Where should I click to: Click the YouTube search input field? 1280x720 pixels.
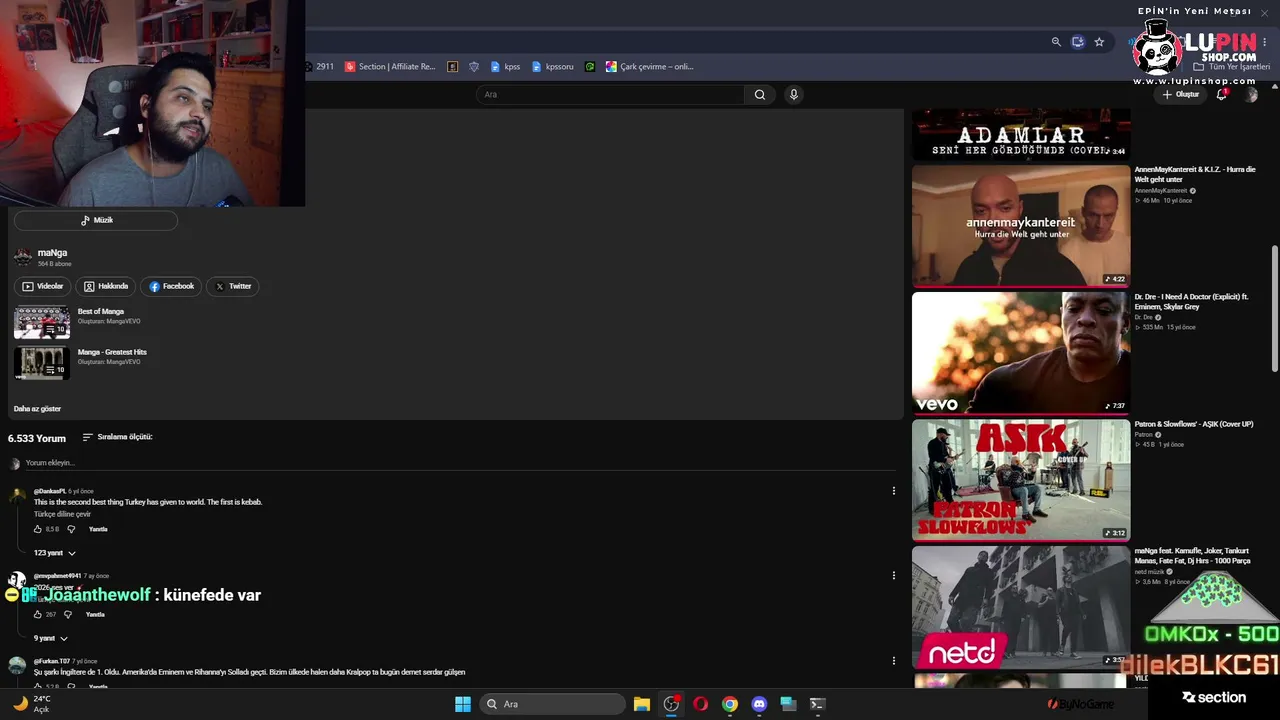coord(610,94)
